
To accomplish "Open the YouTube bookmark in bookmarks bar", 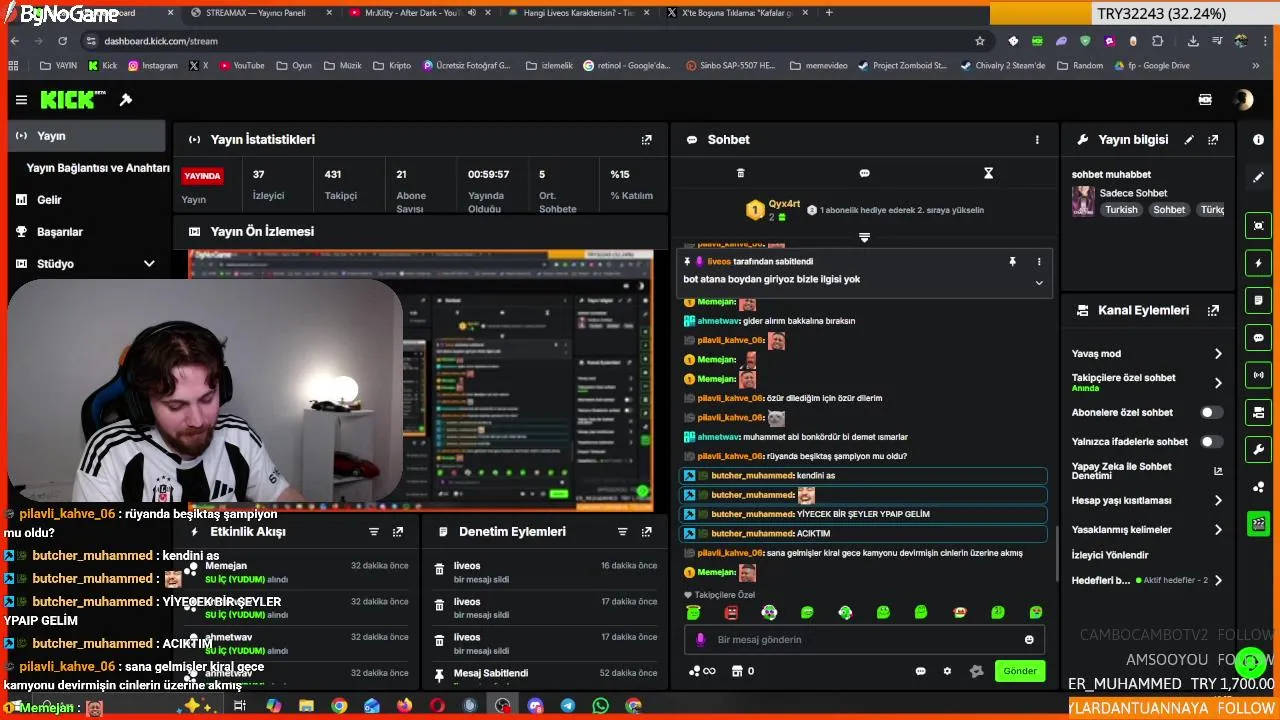I will tap(242, 66).
